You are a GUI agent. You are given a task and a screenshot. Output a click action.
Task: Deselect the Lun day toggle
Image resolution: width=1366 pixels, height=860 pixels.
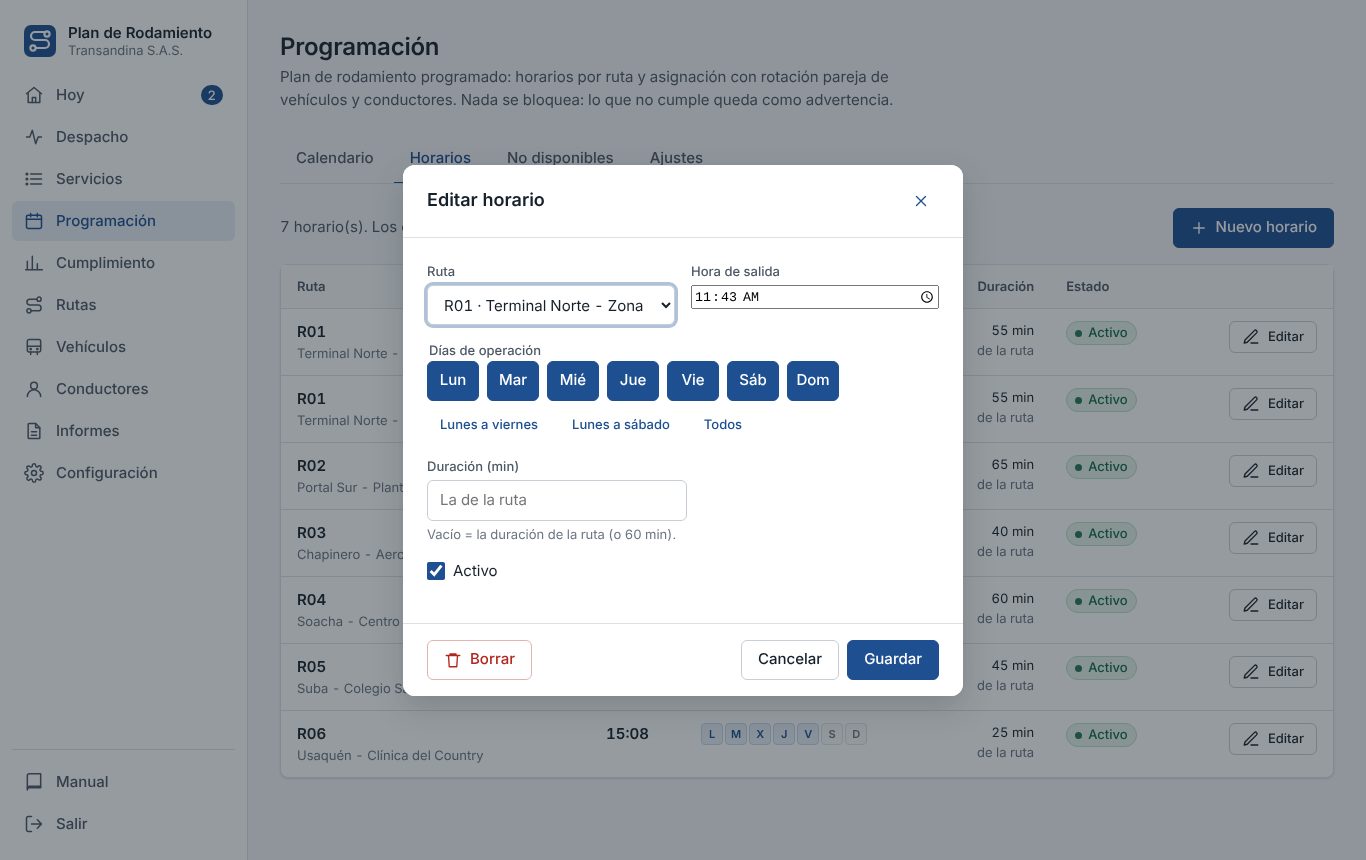click(453, 381)
